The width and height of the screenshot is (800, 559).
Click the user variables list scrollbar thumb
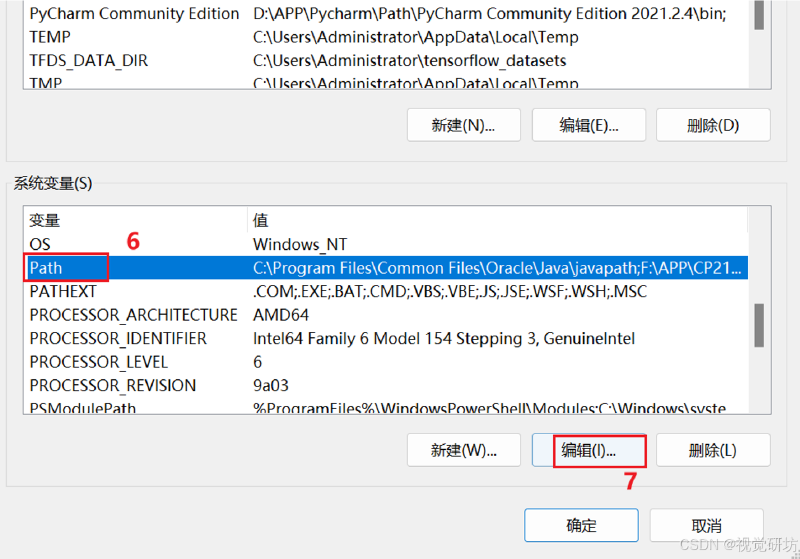click(759, 15)
